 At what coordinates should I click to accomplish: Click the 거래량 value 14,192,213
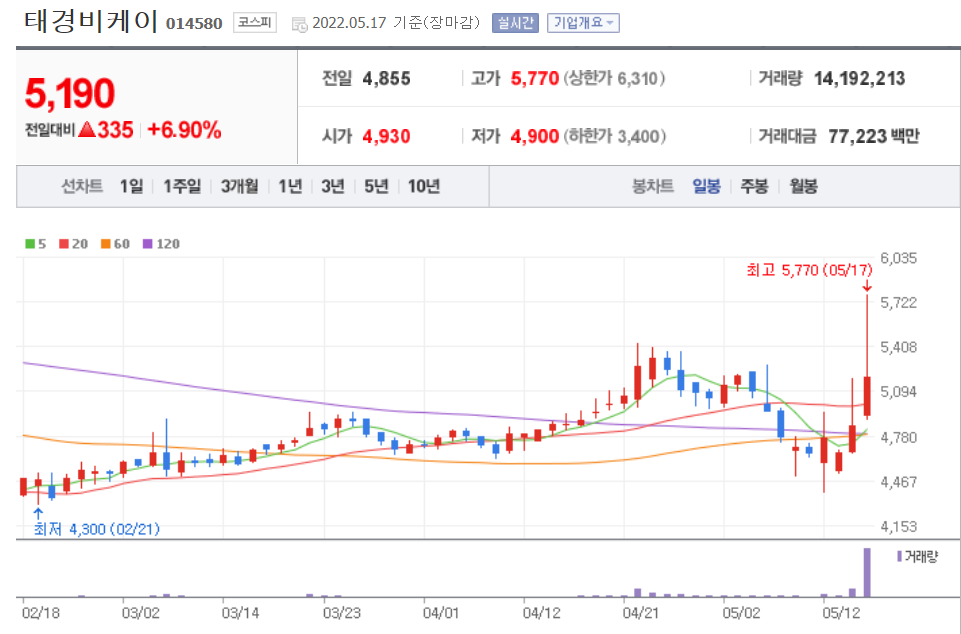coord(859,78)
